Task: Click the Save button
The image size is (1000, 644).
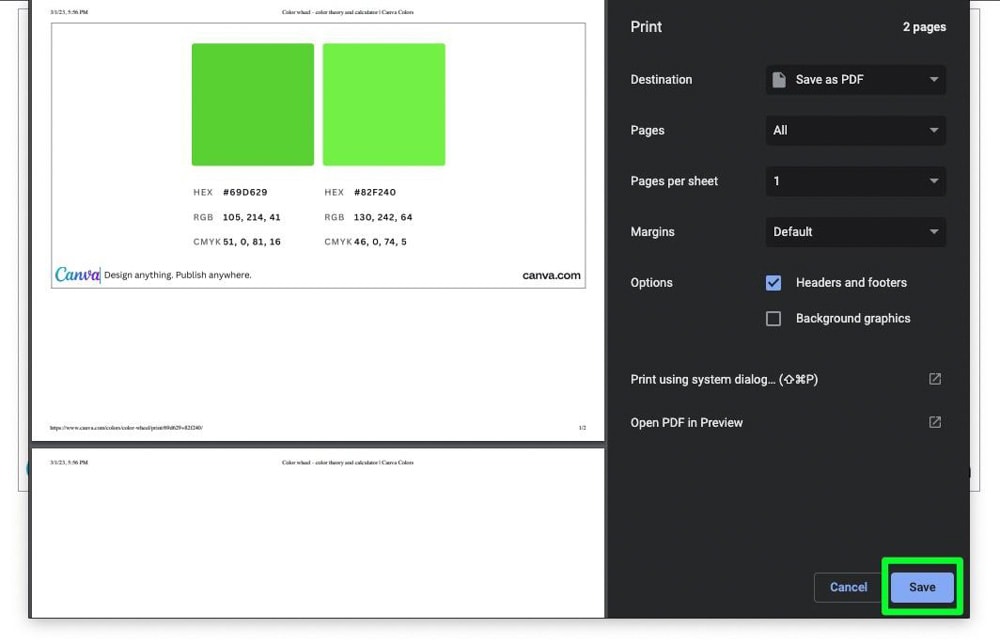Action: [x=921, y=587]
